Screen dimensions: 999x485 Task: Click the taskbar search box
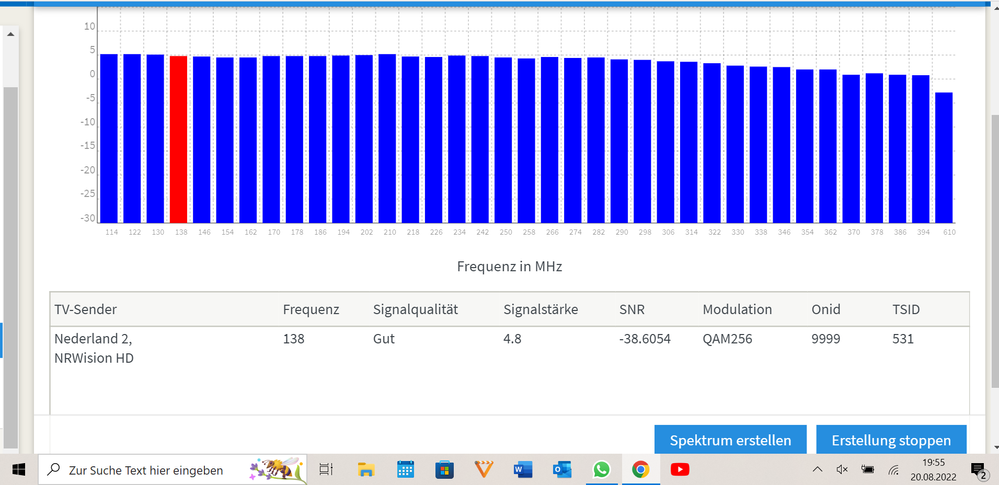(x=173, y=470)
